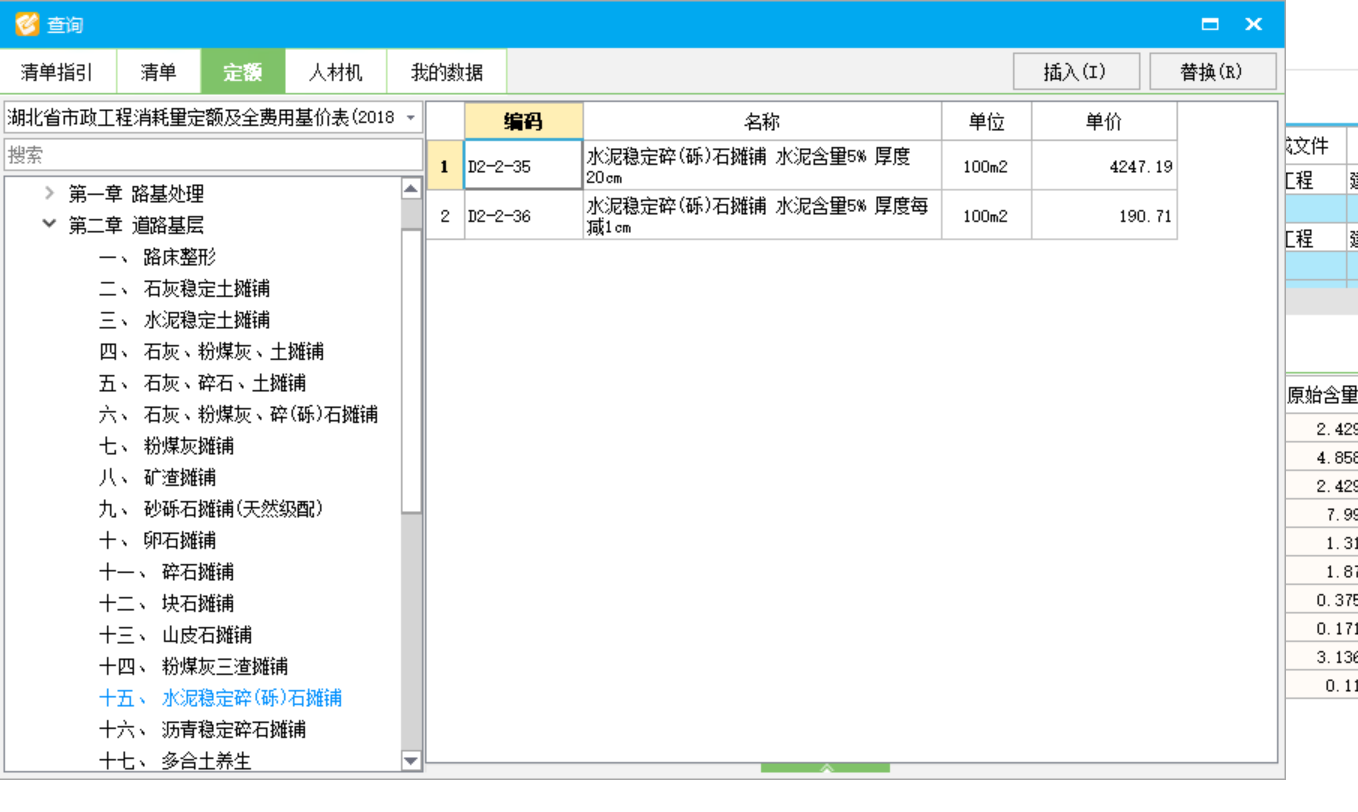Select code cell D2-2-36
The image size is (1358, 812).
click(523, 216)
